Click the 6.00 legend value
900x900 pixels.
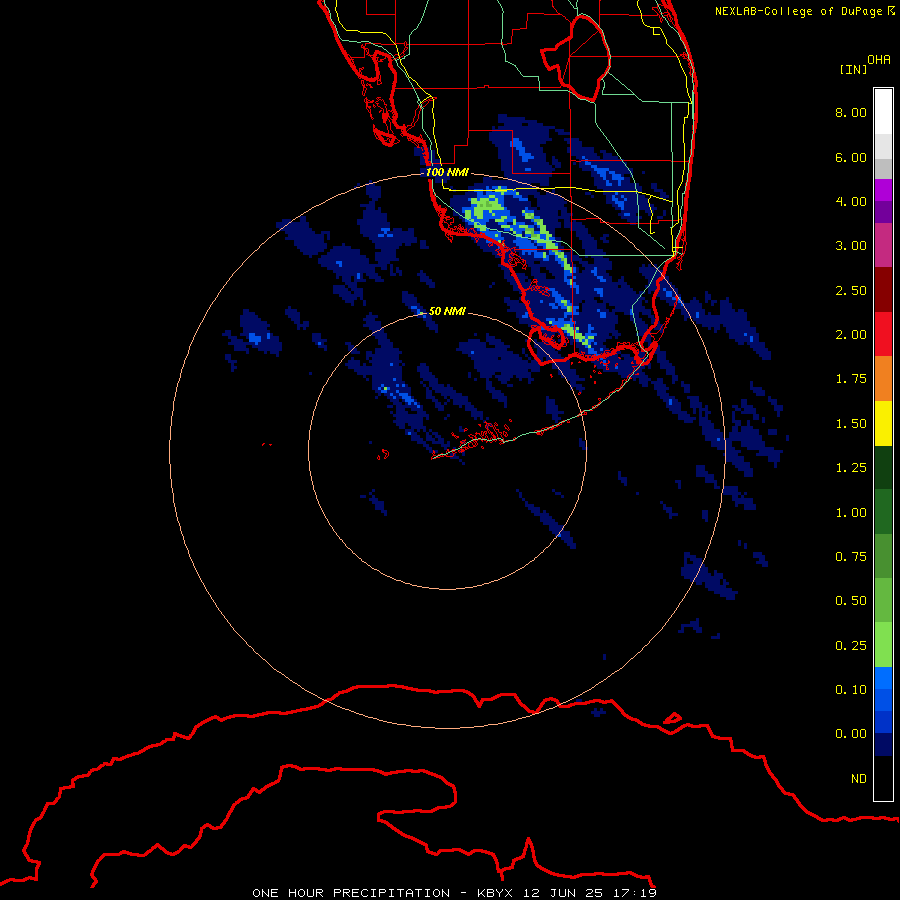point(851,157)
